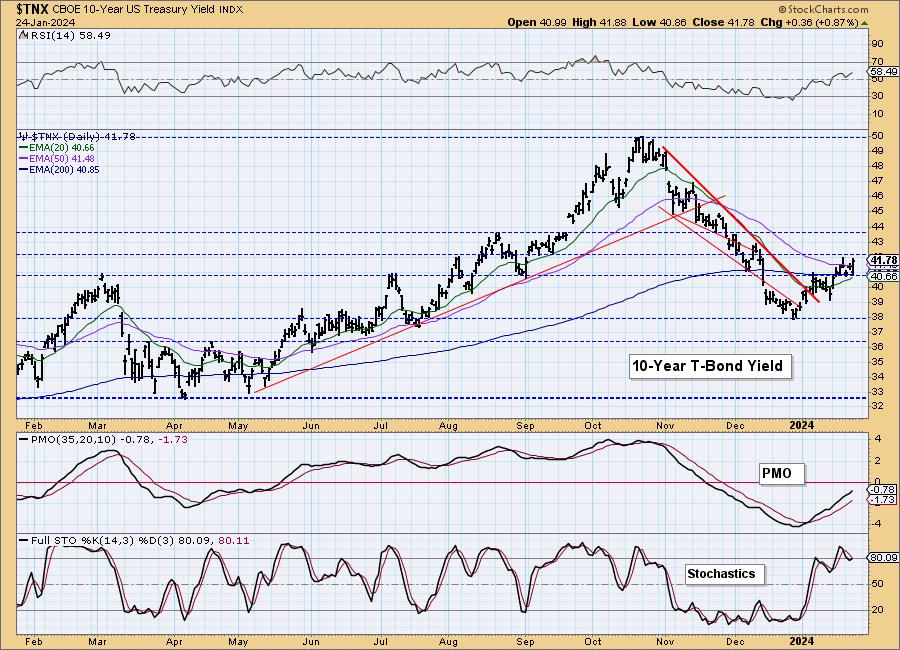
Task: Click the $TNX (Daily) 41.78 legend
Action: [x=78, y=136]
